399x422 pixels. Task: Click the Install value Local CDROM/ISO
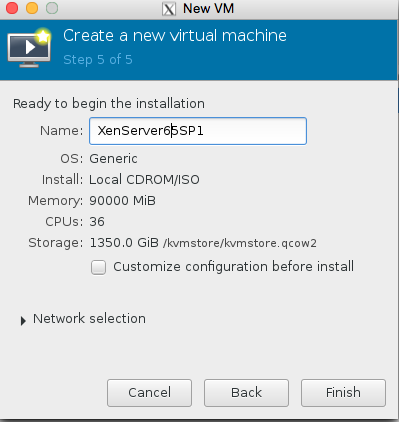(144, 180)
